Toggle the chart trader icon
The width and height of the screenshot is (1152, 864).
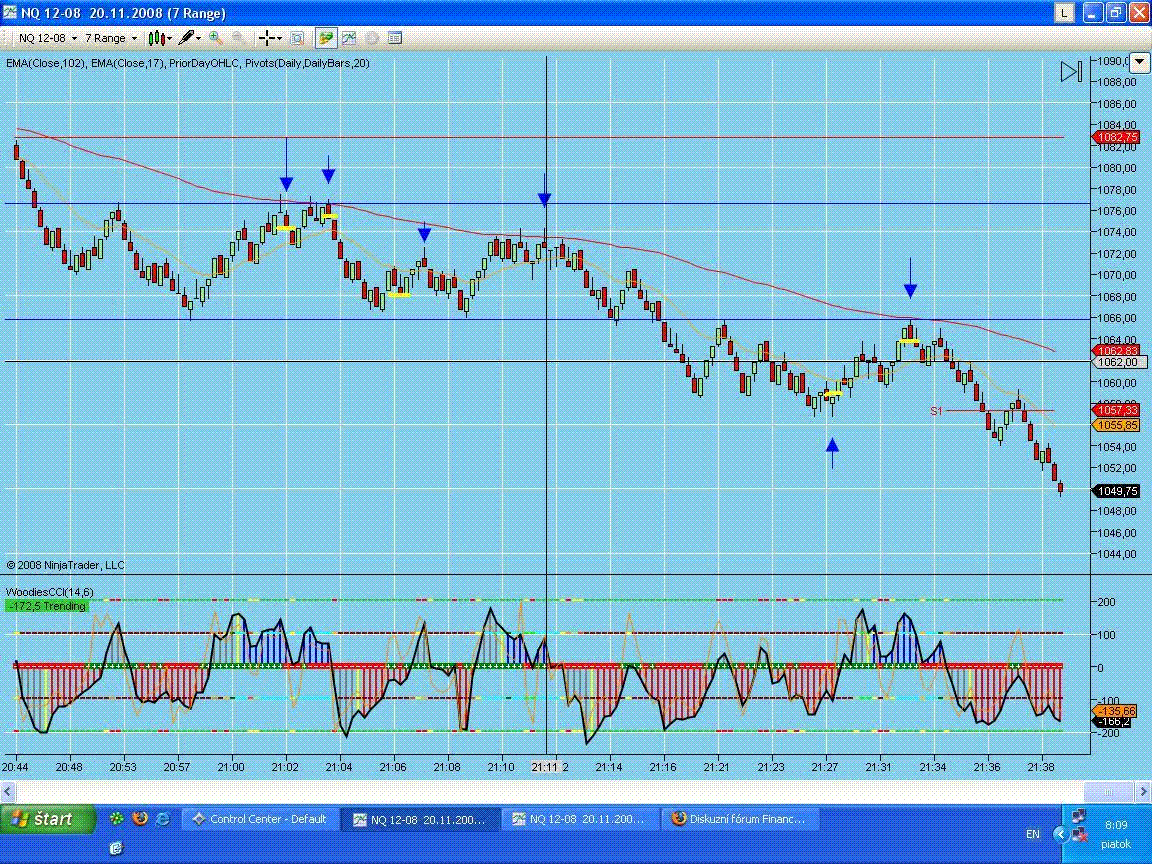[326, 38]
